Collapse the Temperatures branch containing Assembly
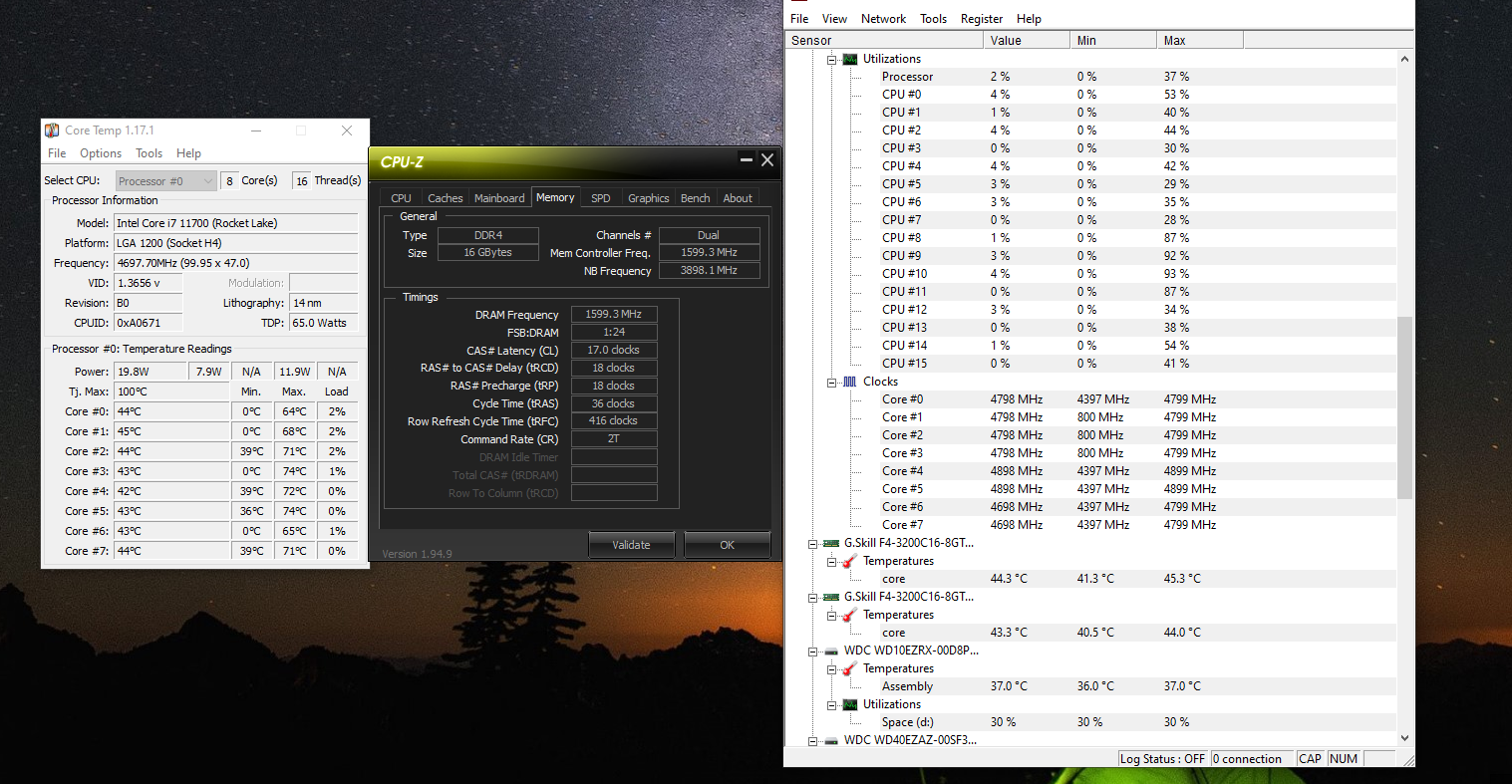Screen dimensions: 1512x784 pyautogui.click(x=832, y=668)
